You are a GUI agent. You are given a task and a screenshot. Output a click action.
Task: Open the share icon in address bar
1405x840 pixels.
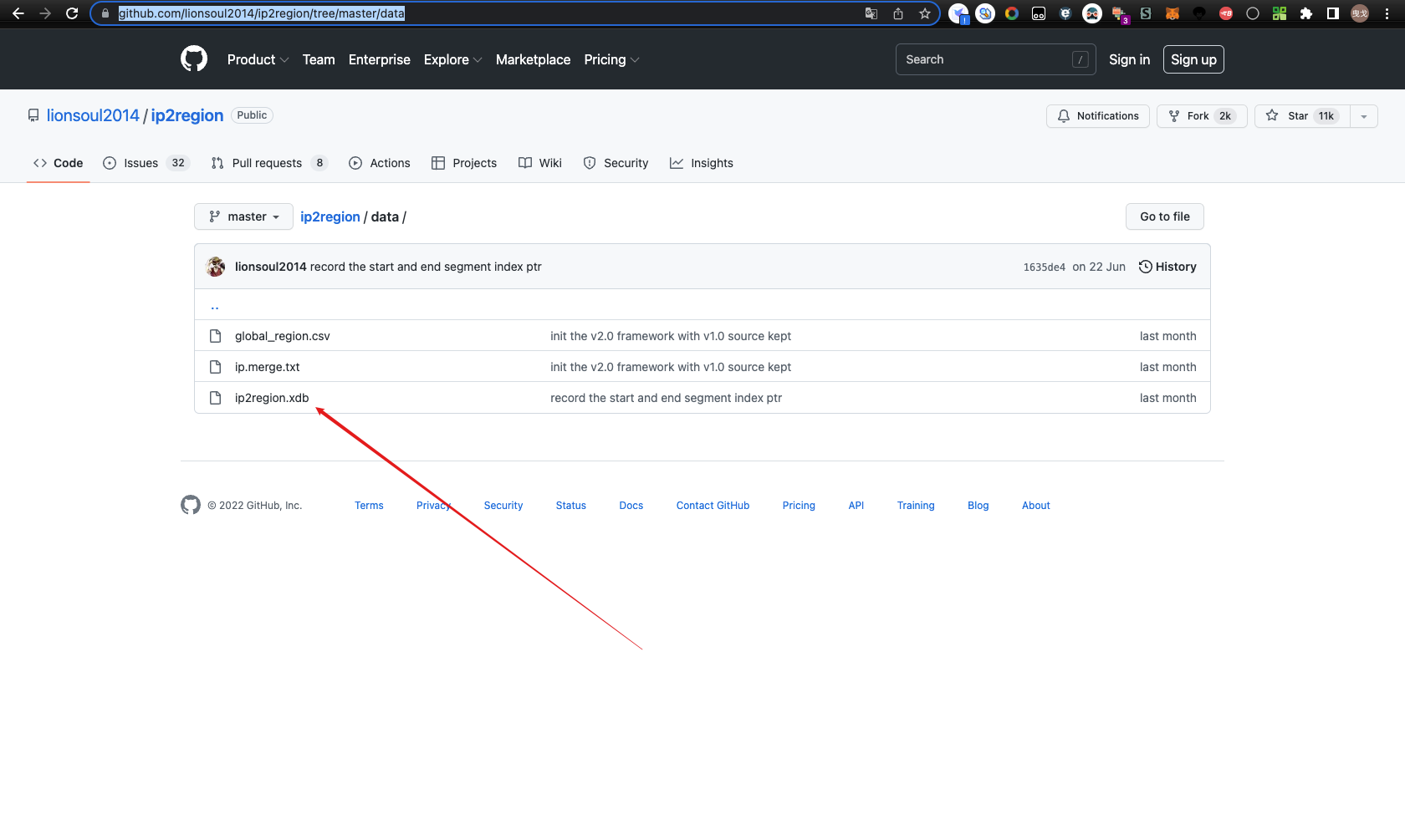click(x=898, y=13)
